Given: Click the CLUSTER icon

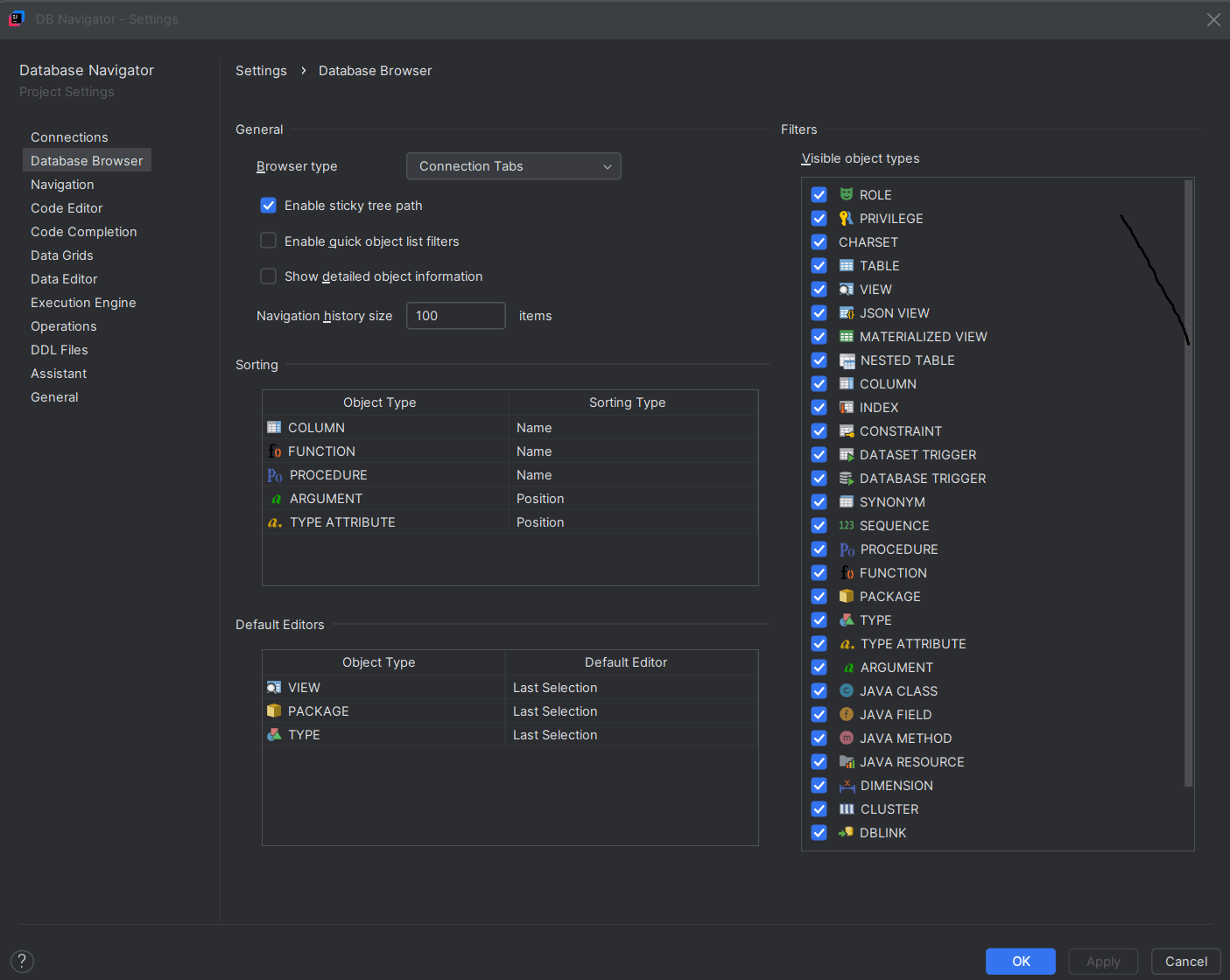Looking at the screenshot, I should [x=847, y=808].
